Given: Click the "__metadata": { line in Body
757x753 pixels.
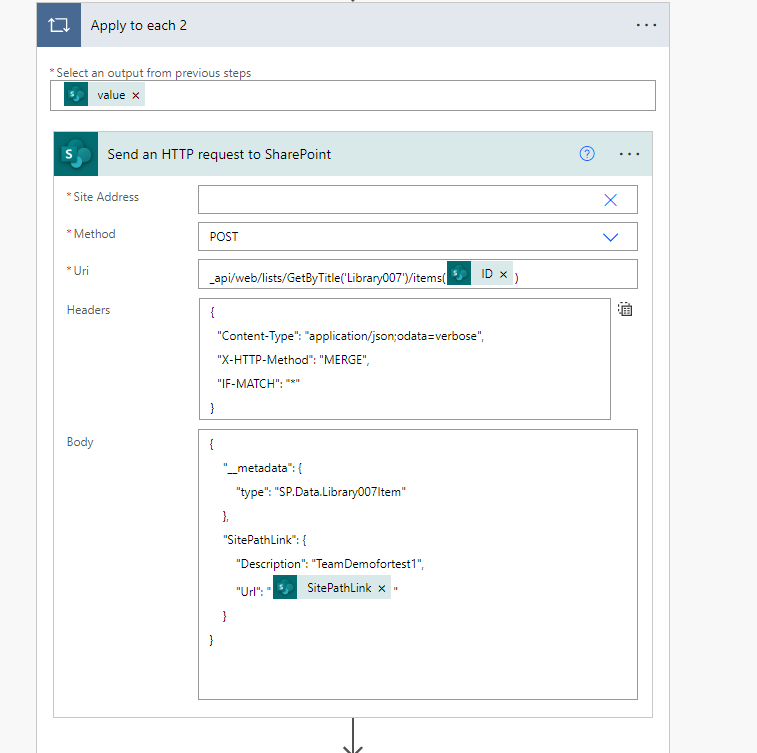Looking at the screenshot, I should pos(263,468).
